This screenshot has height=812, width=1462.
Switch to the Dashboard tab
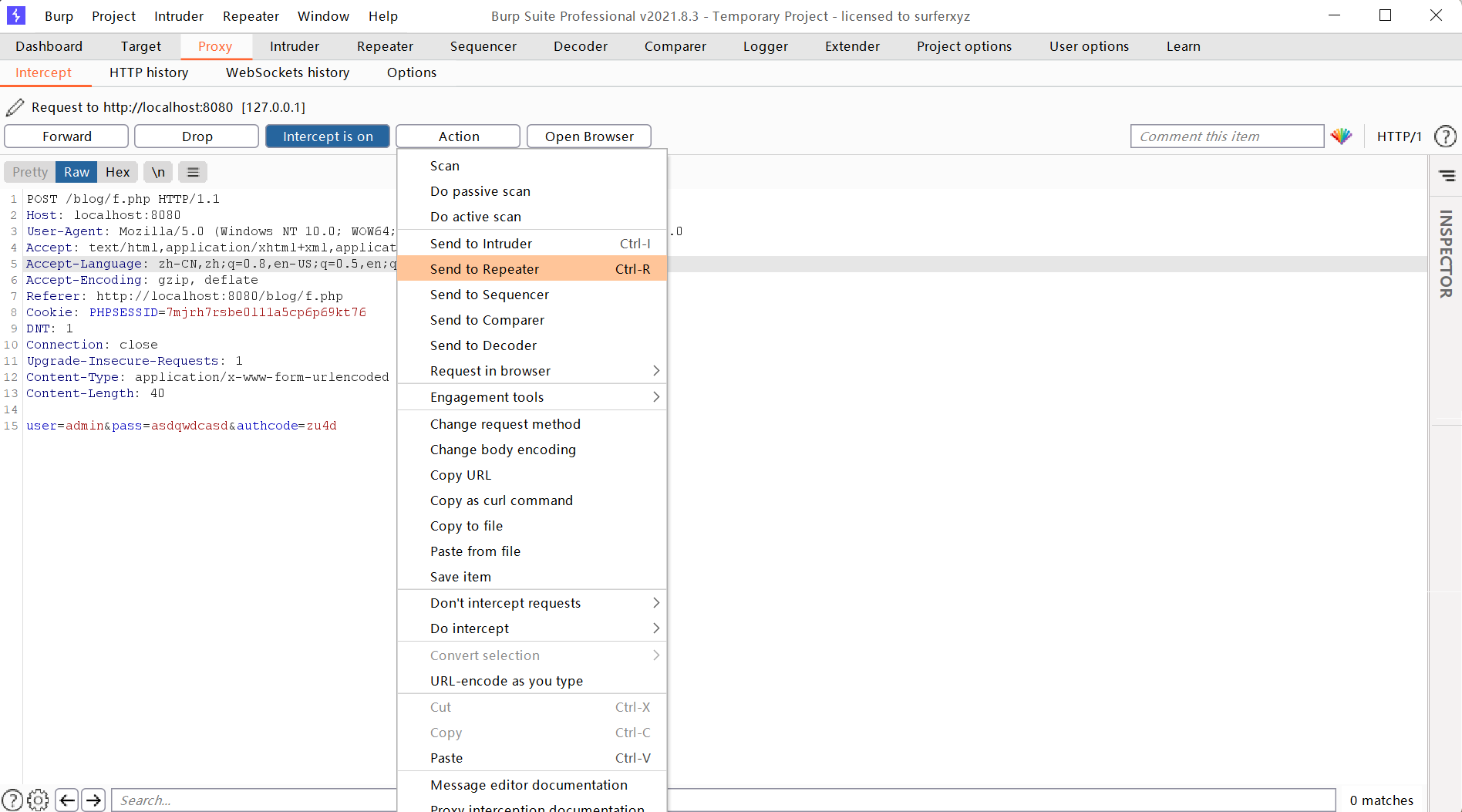coord(49,46)
